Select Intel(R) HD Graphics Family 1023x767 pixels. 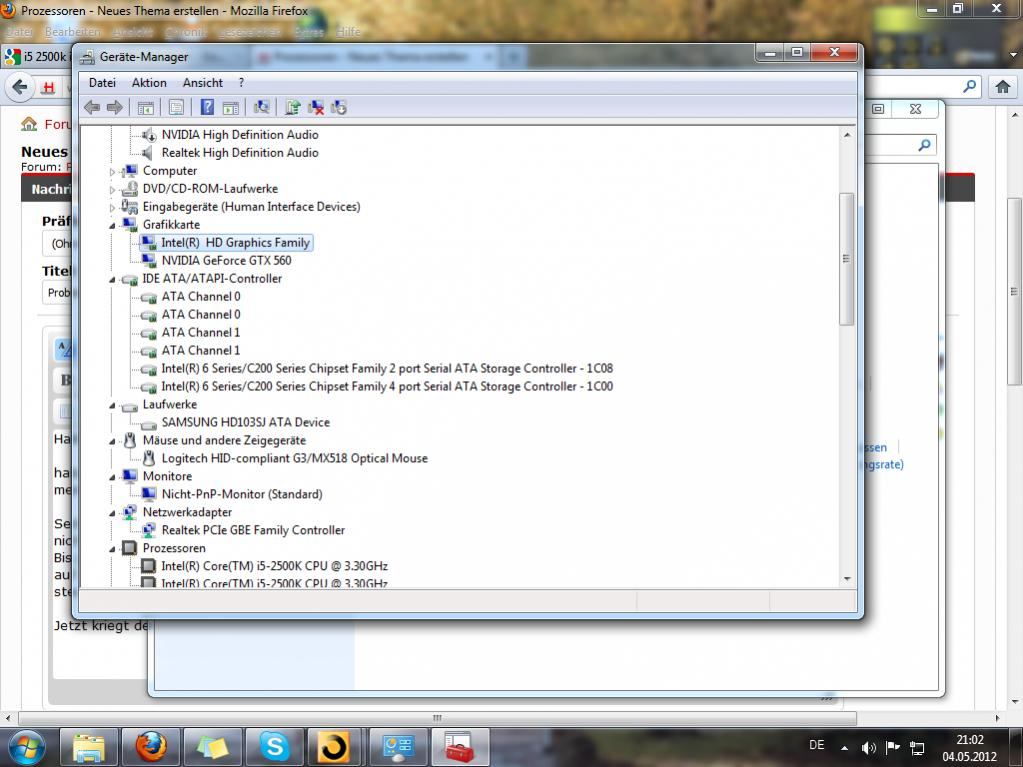(235, 243)
